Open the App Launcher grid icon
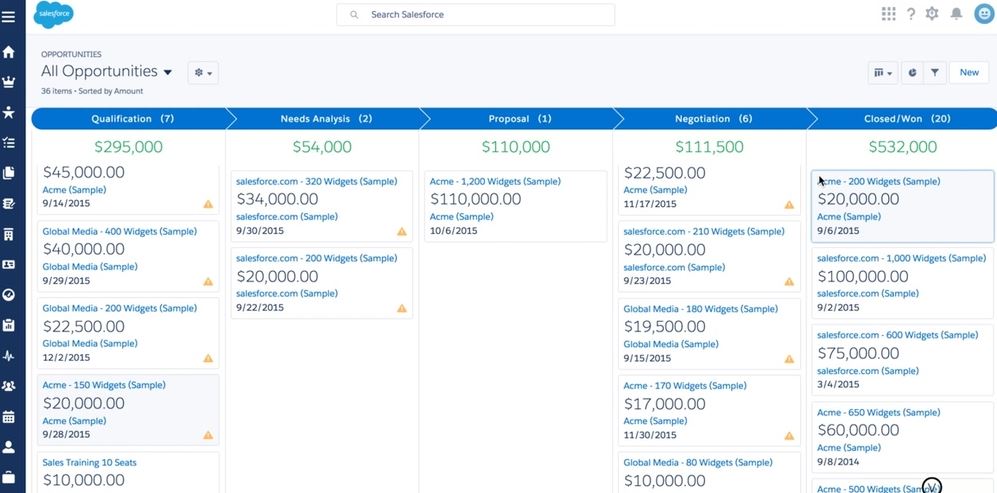The height and width of the screenshot is (493, 997). point(888,14)
